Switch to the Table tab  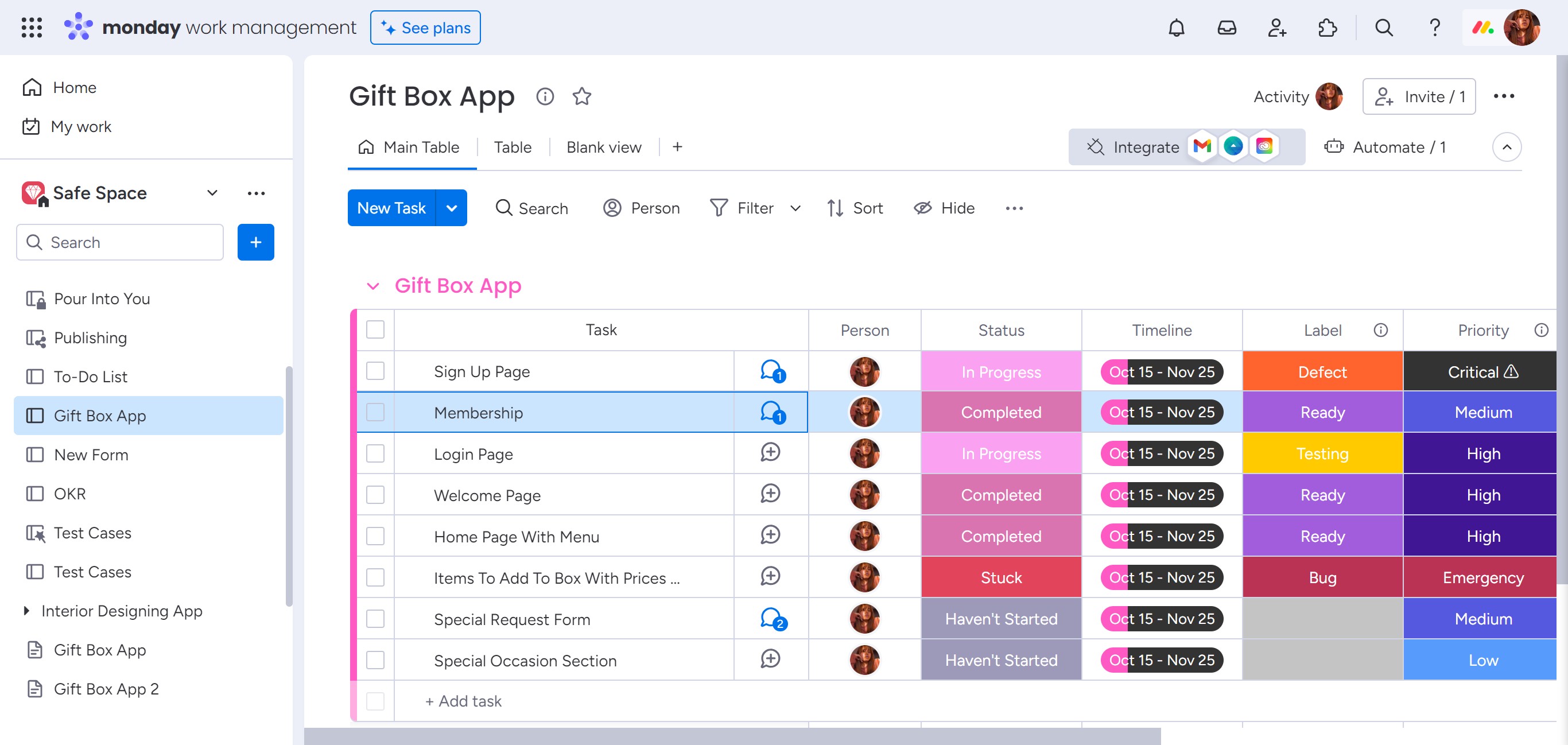pyautogui.click(x=512, y=148)
